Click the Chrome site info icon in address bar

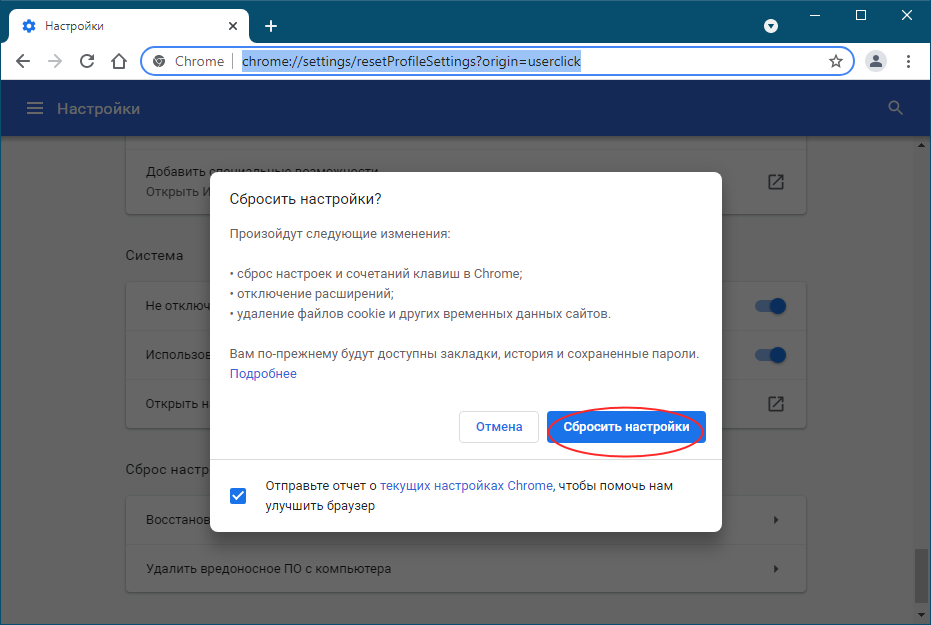coord(159,61)
